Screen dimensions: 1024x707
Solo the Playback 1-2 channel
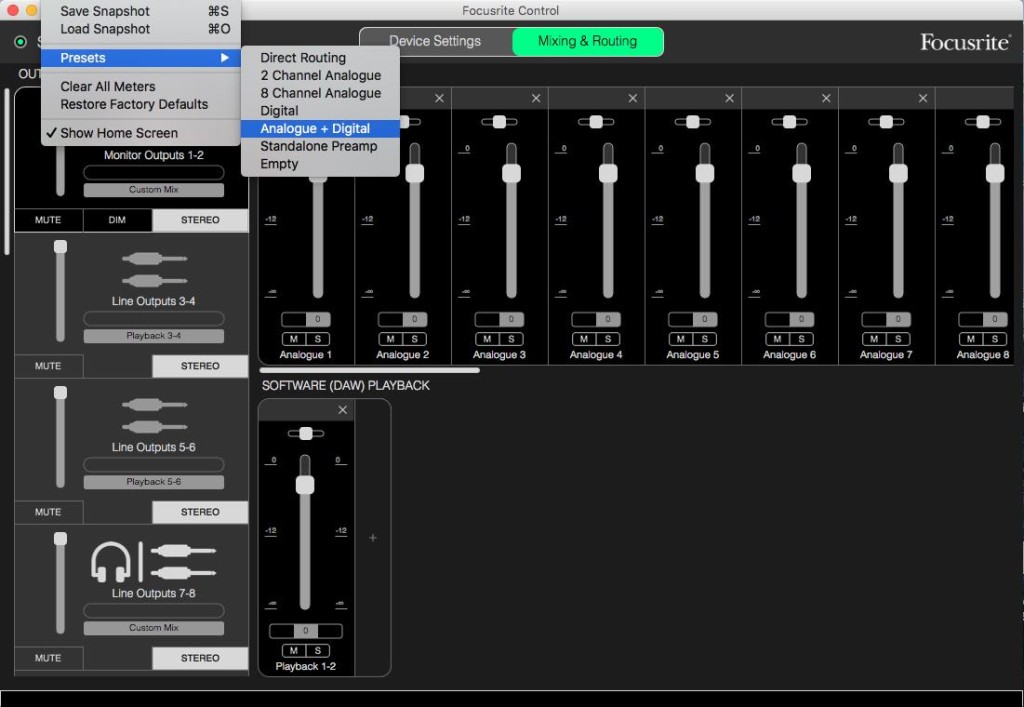coord(316,651)
